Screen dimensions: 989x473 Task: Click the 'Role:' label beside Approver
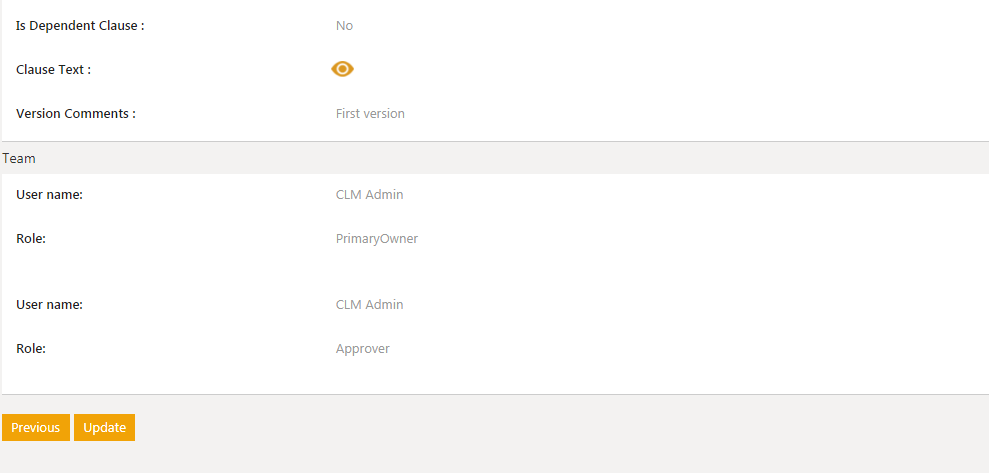pos(31,348)
